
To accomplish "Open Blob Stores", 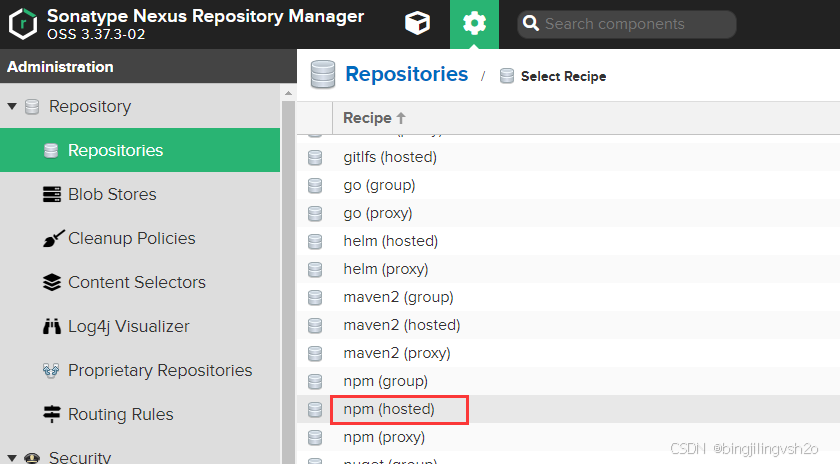I will pos(112,194).
